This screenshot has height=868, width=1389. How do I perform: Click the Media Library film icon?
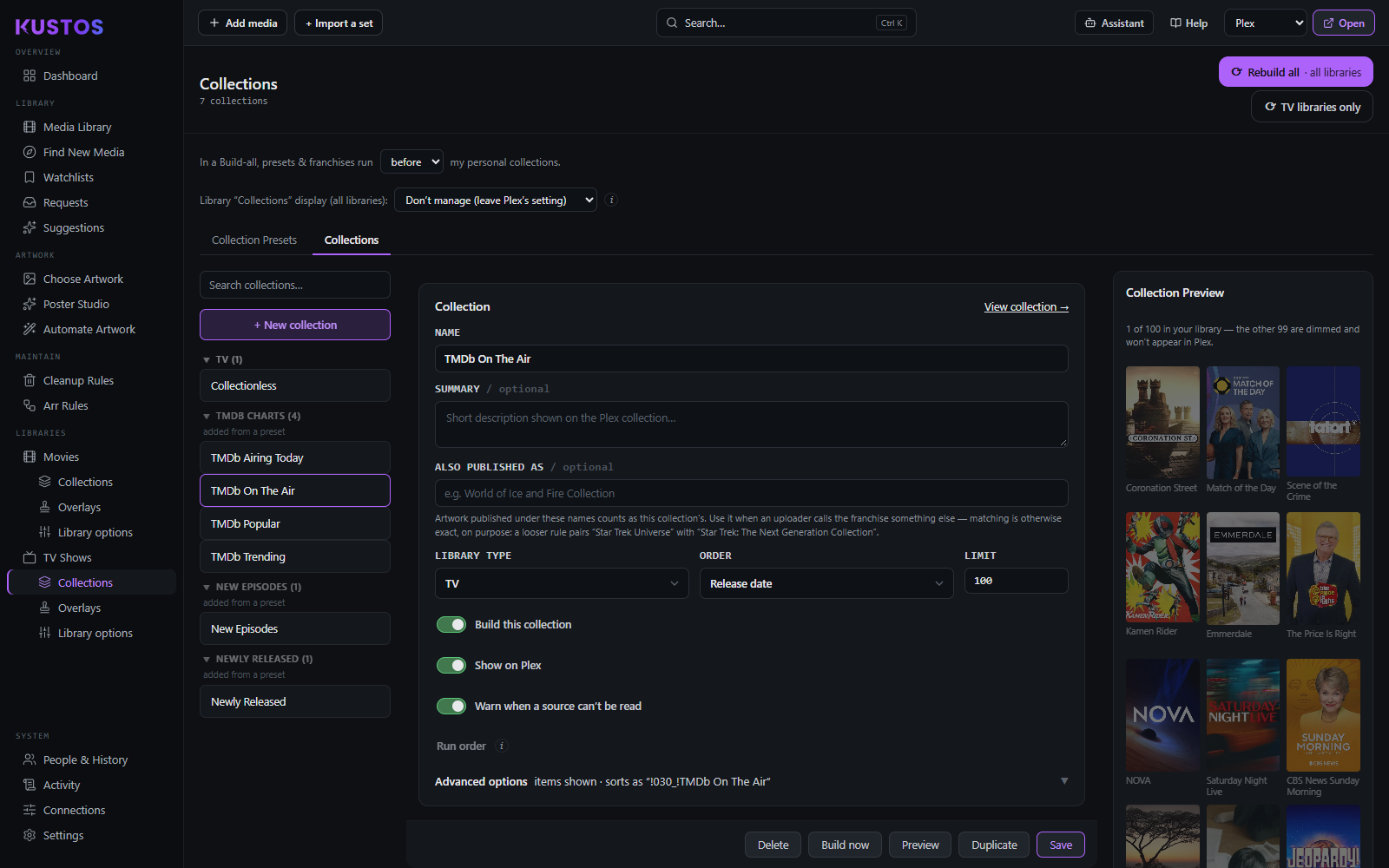30,127
